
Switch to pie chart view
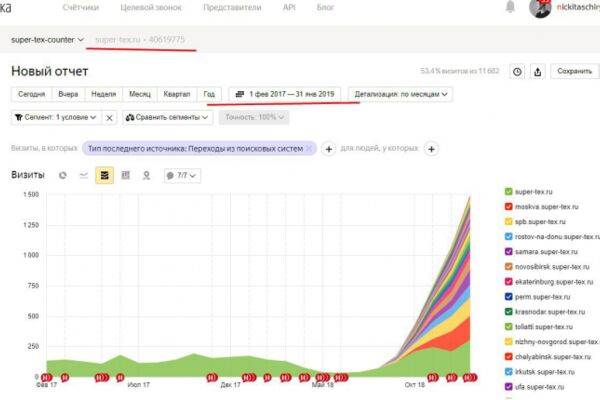coord(63,175)
